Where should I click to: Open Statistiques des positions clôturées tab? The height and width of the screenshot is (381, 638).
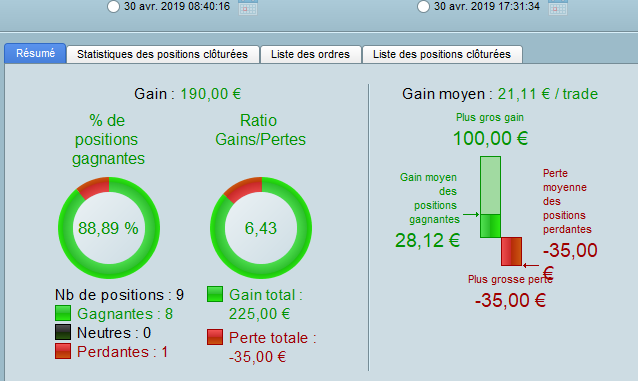[162, 54]
